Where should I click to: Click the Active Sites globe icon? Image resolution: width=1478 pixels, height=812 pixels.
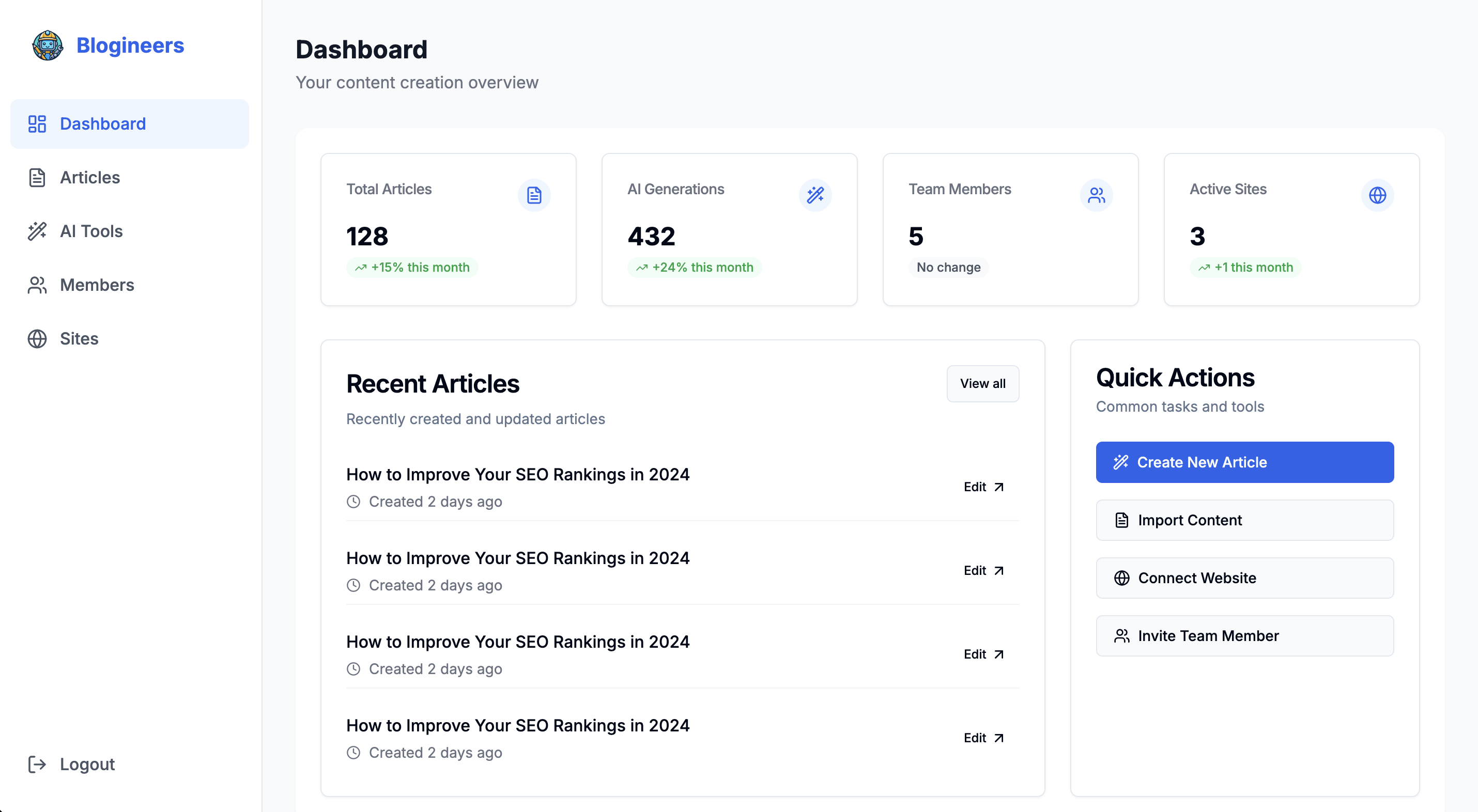click(1377, 196)
